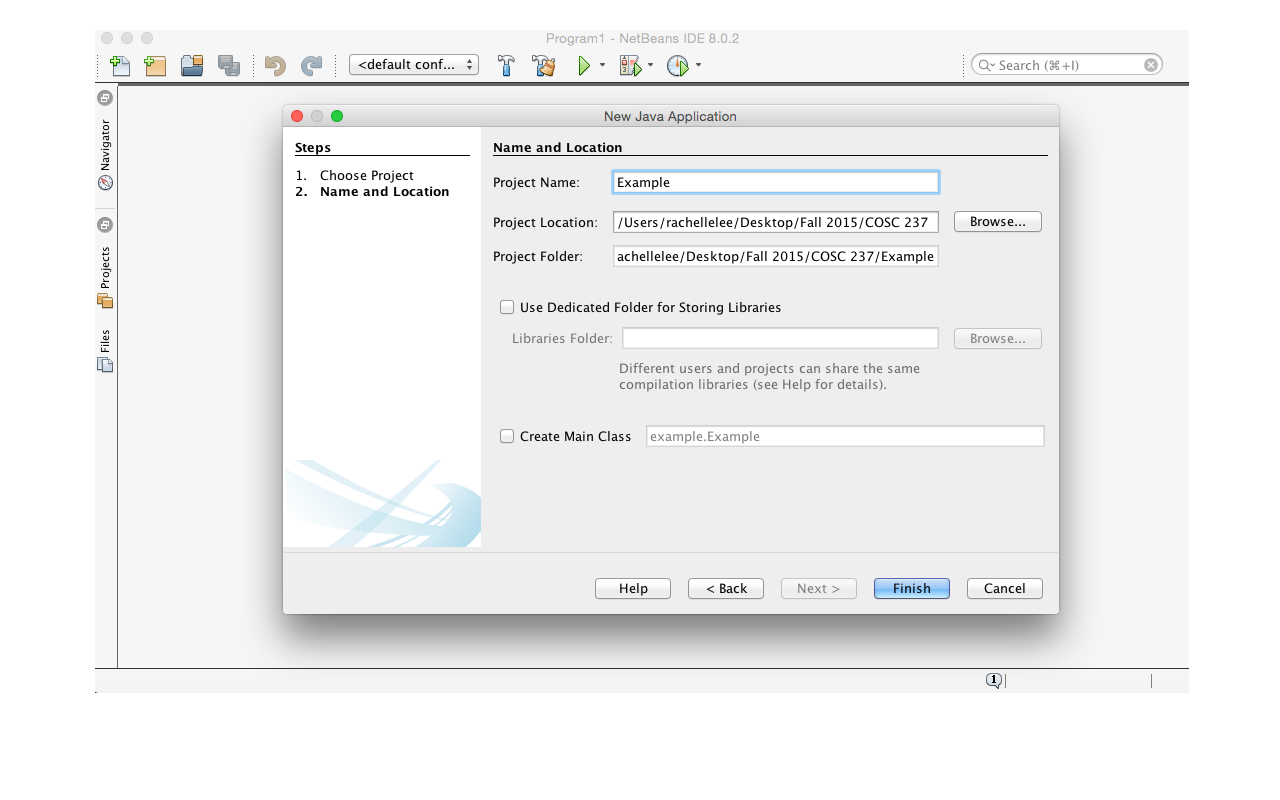This screenshot has width=1280, height=800.
Task: Run the project with the green play icon
Action: coord(586,65)
